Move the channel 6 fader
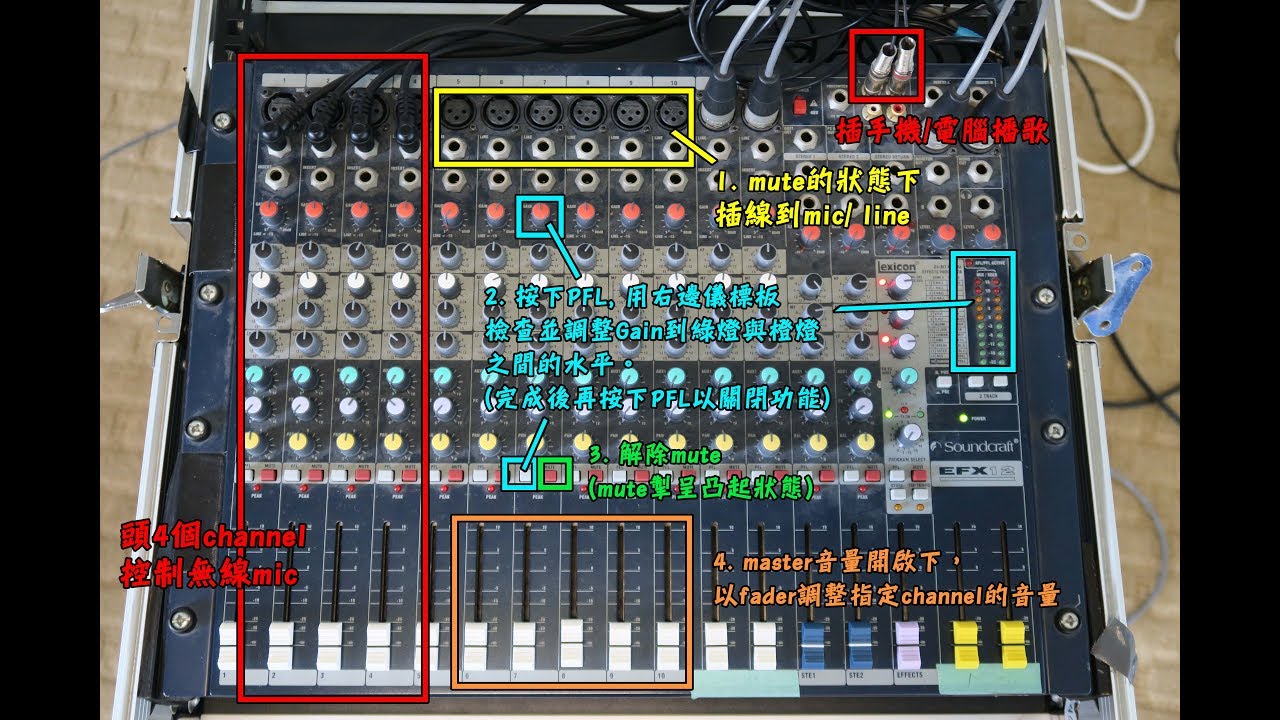1280x720 pixels. coord(477,645)
